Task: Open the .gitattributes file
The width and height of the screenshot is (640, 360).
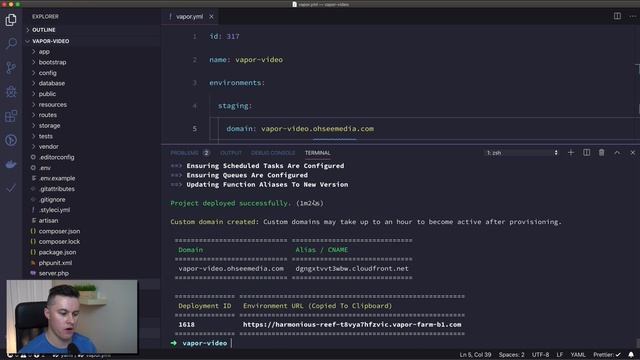Action: [x=57, y=189]
